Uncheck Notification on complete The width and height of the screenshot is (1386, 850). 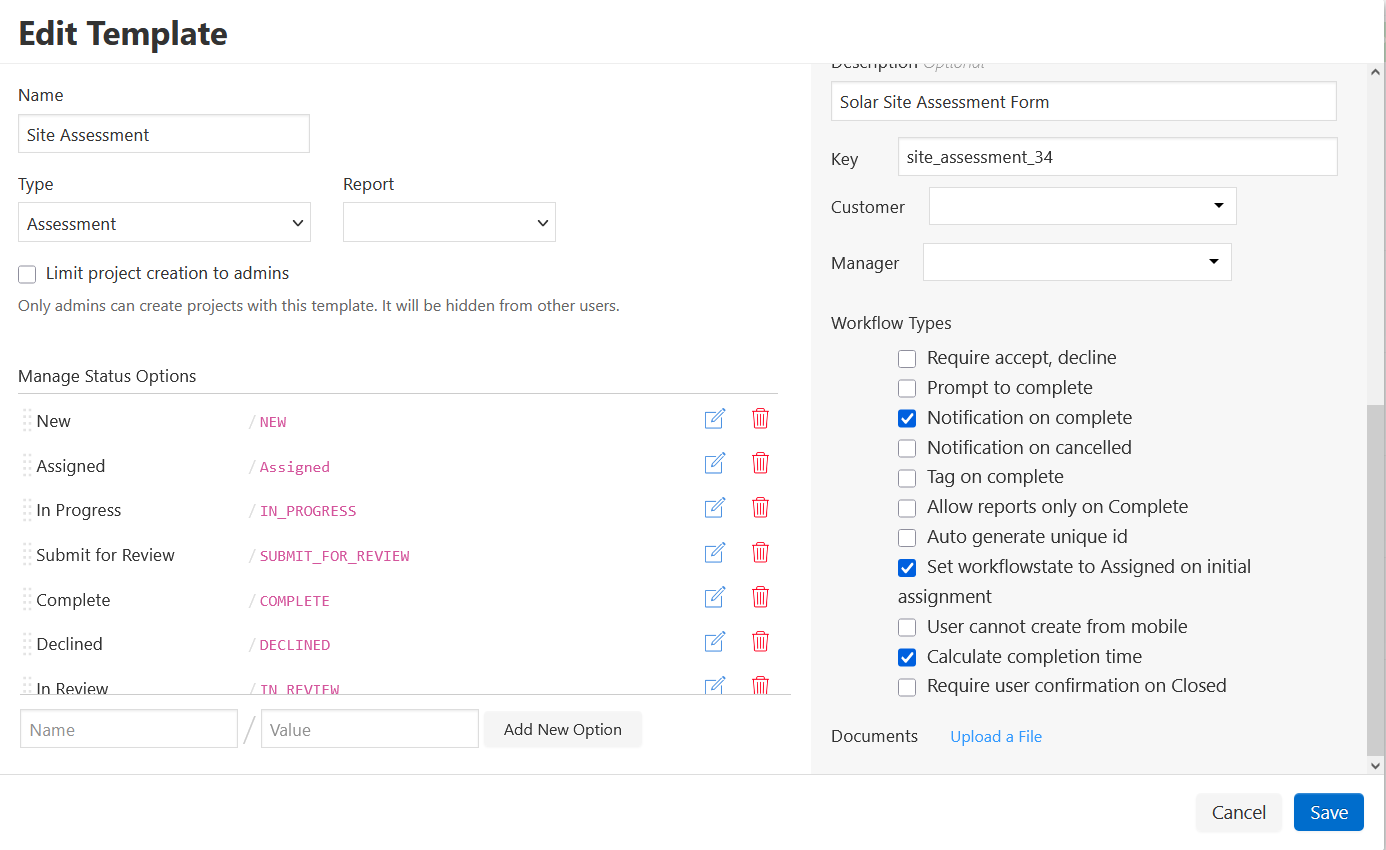pos(907,418)
